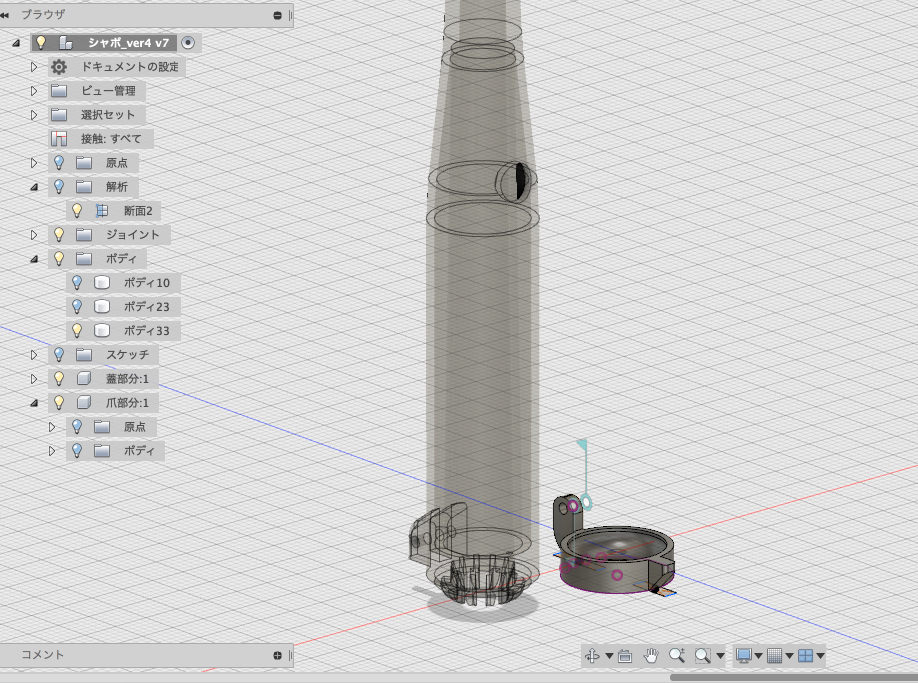Screen dimensions: 918x683
Task: Toggle visibility bulb of シャボ_ver4 v7
Action: point(40,42)
